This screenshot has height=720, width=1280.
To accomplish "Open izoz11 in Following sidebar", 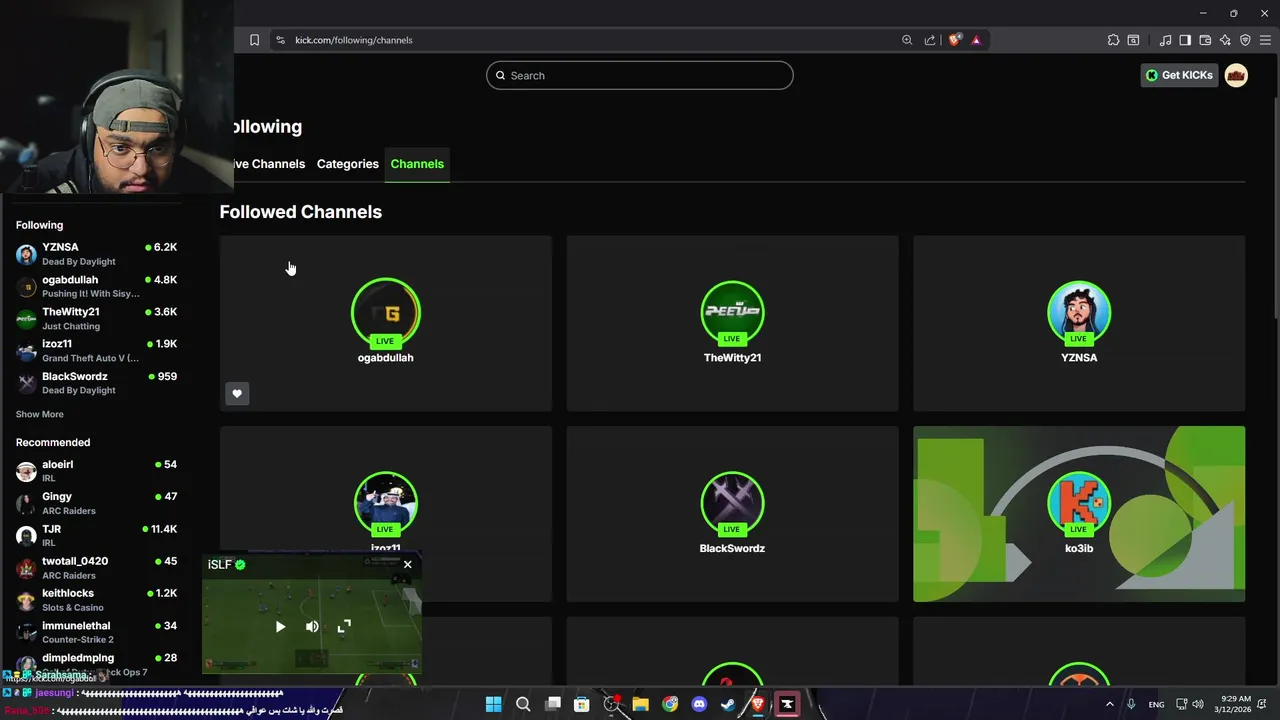I will point(96,350).
